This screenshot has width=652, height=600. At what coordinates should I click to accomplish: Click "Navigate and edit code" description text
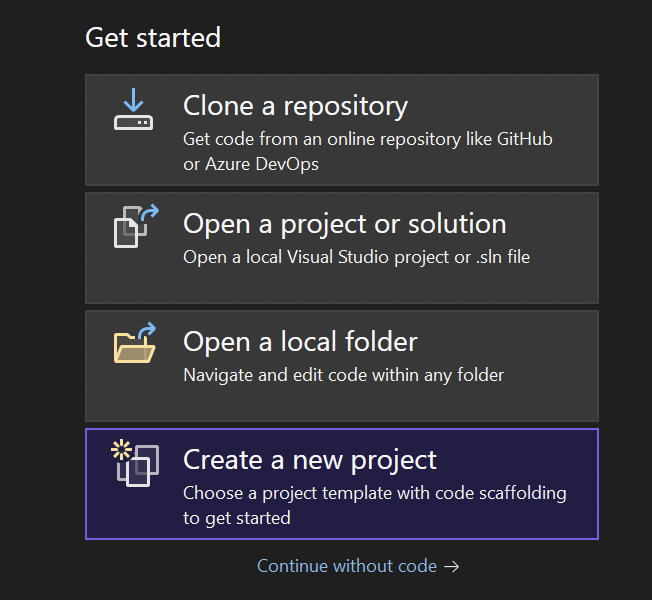(343, 375)
